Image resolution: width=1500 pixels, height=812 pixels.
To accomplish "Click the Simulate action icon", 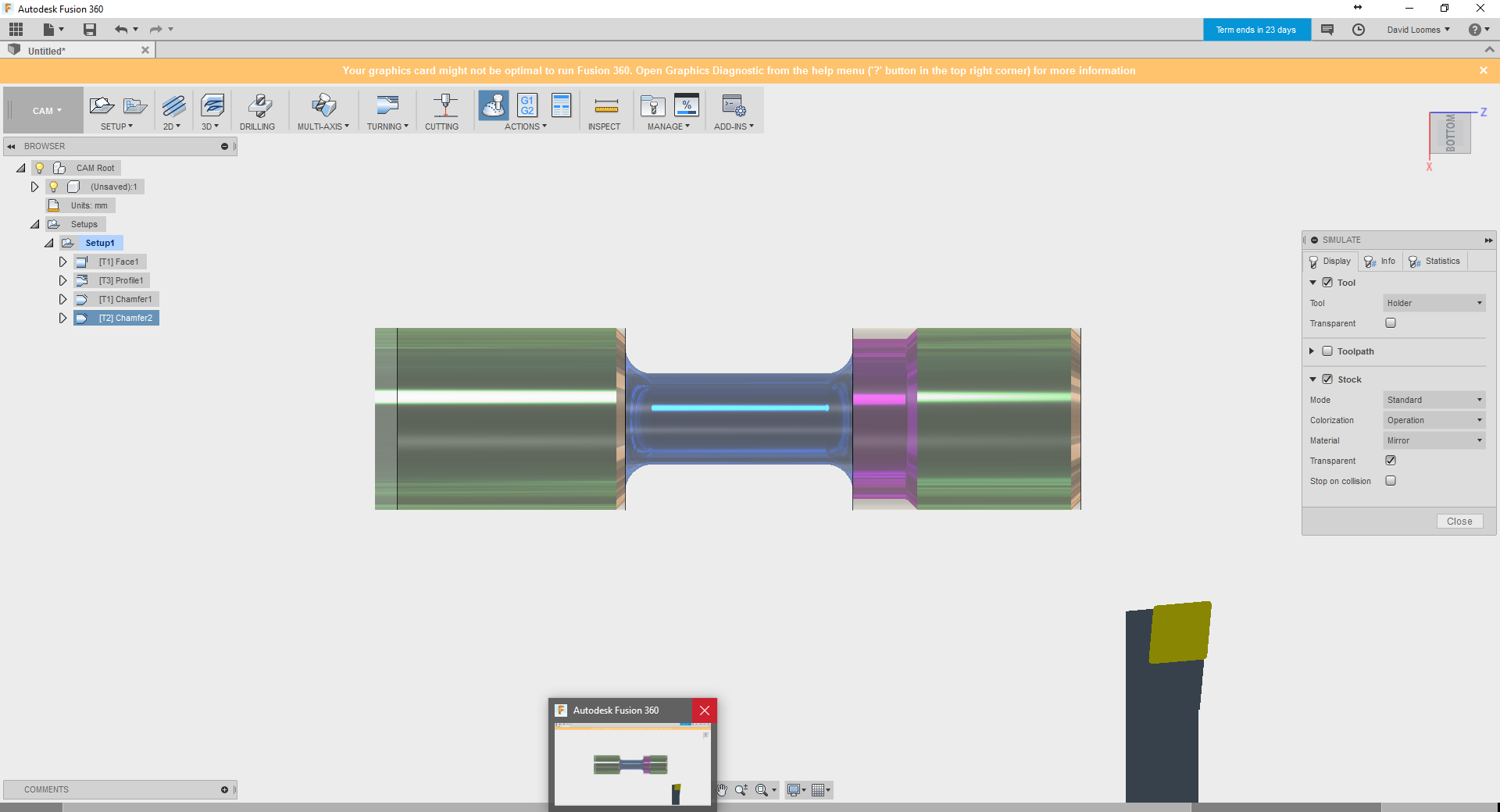I will pos(494,105).
